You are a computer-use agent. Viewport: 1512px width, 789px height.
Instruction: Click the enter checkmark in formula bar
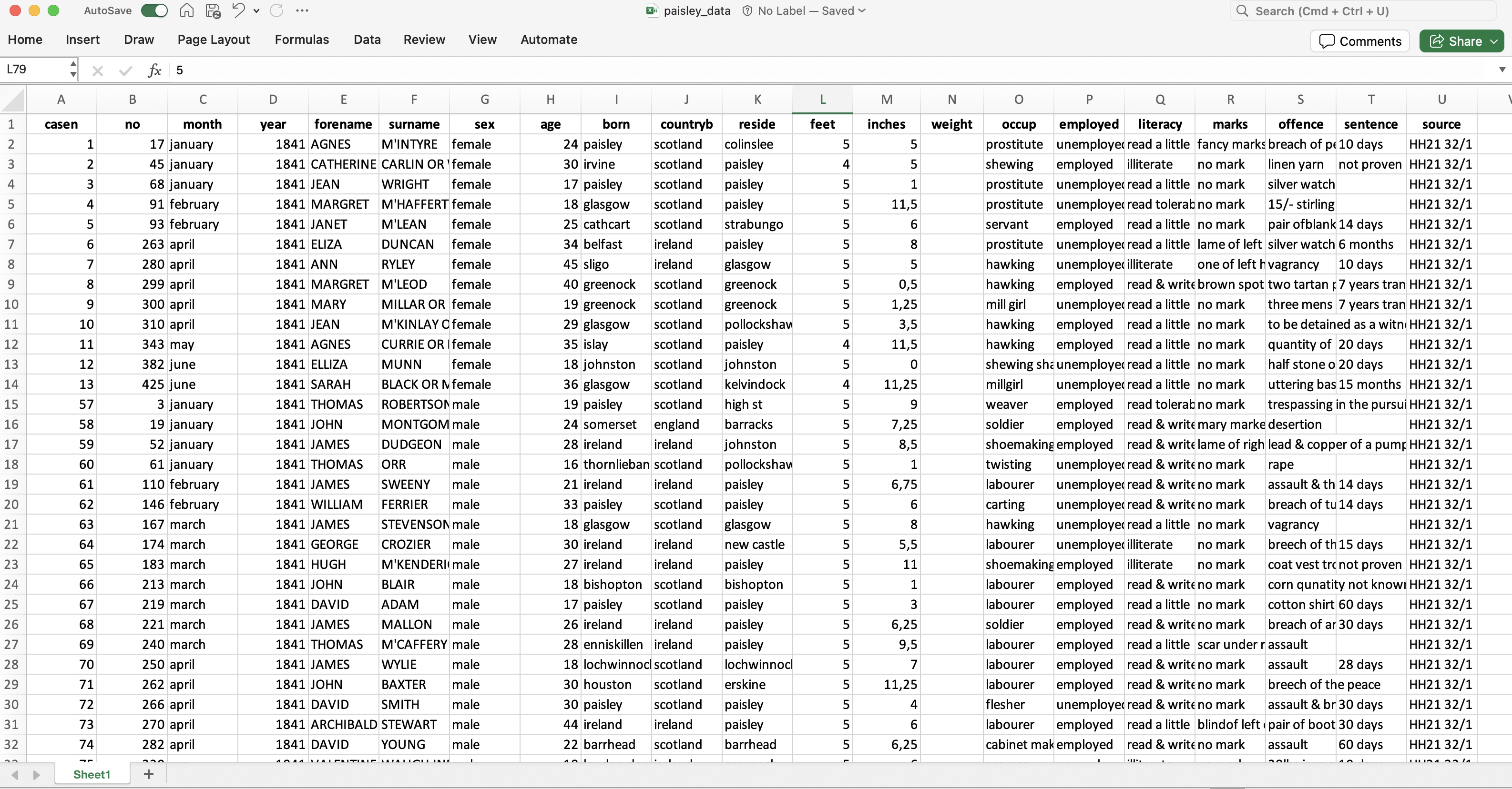coord(125,71)
